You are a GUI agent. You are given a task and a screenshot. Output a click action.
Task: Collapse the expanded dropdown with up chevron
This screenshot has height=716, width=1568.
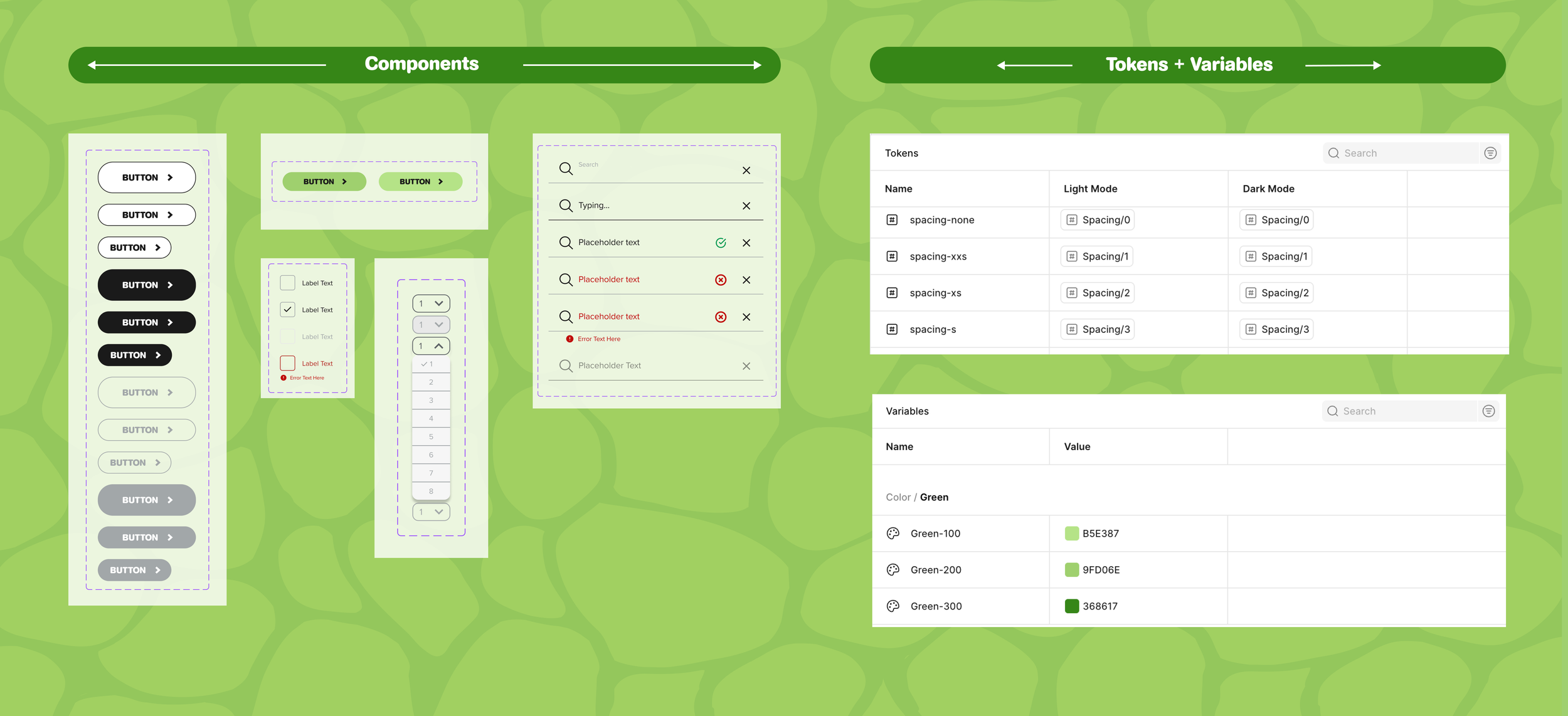pyautogui.click(x=431, y=346)
